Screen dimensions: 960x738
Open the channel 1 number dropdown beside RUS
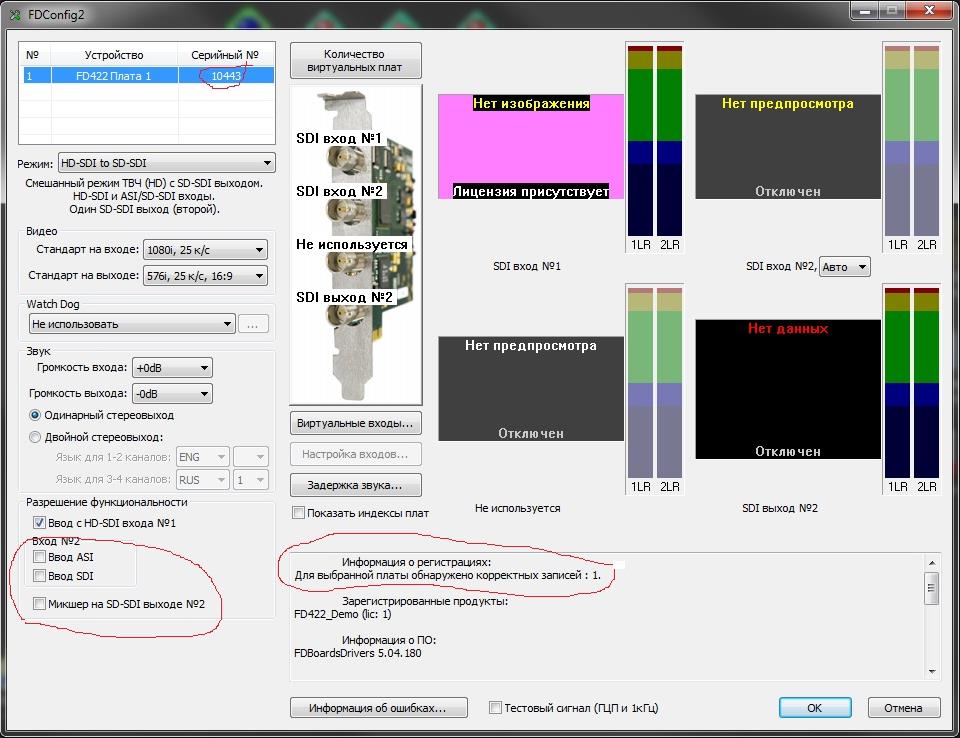251,480
